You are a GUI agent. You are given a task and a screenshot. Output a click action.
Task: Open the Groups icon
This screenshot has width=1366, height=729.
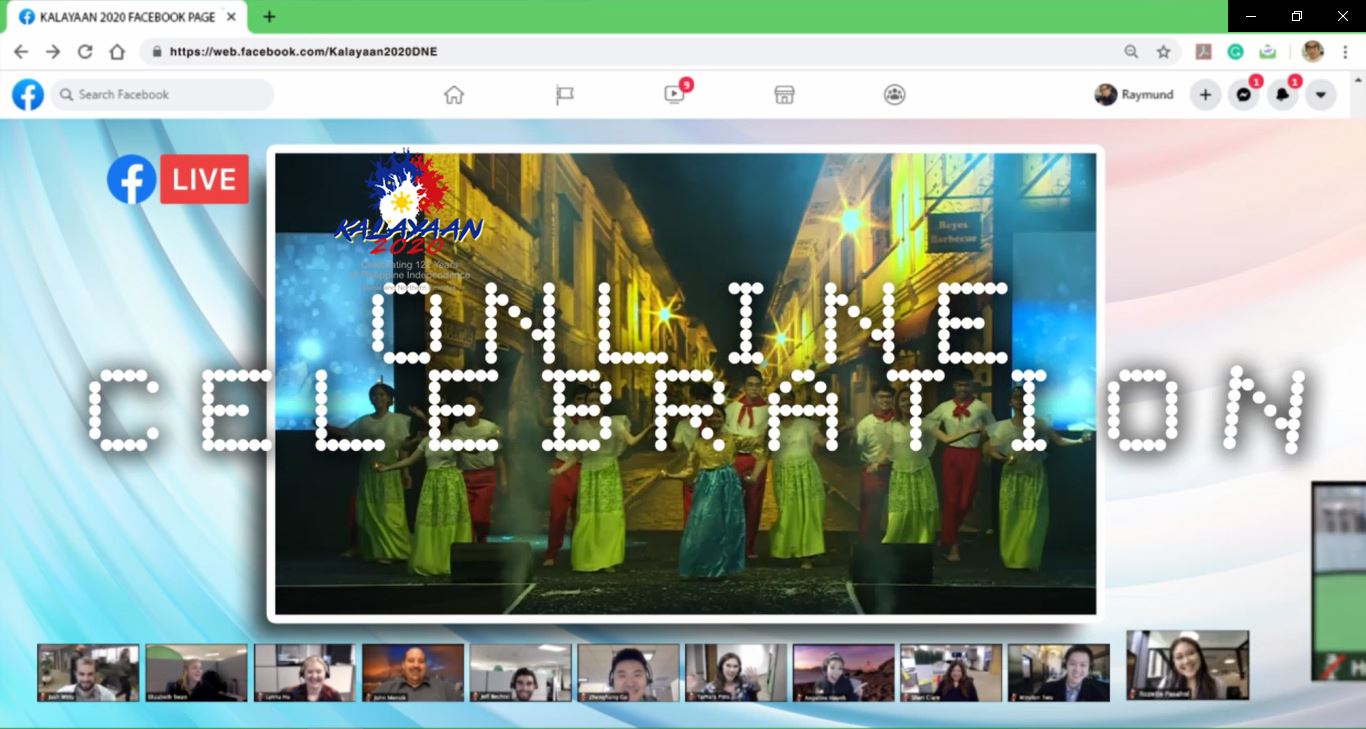click(894, 94)
